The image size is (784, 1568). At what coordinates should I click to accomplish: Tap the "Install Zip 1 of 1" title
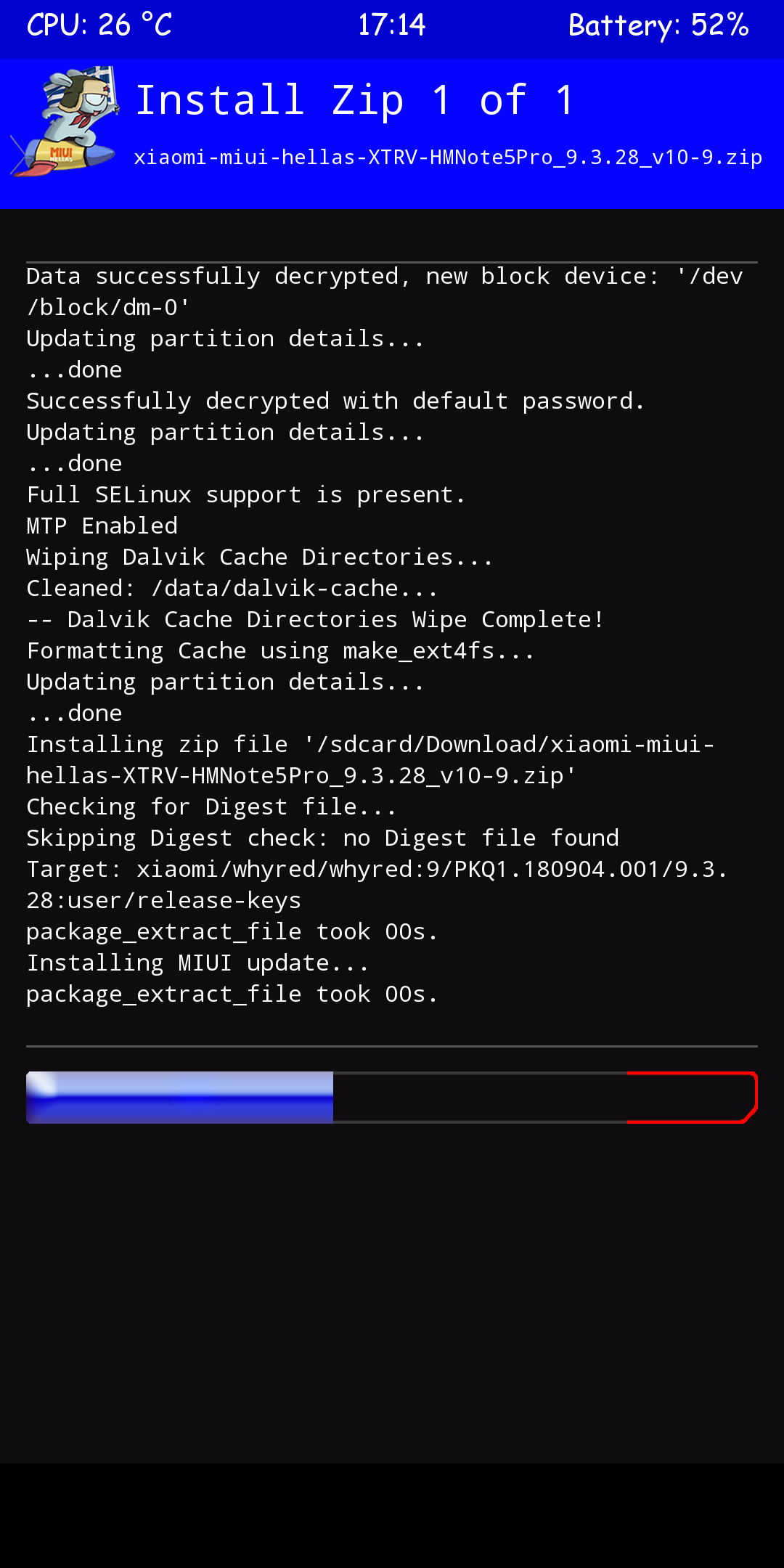pyautogui.click(x=354, y=100)
